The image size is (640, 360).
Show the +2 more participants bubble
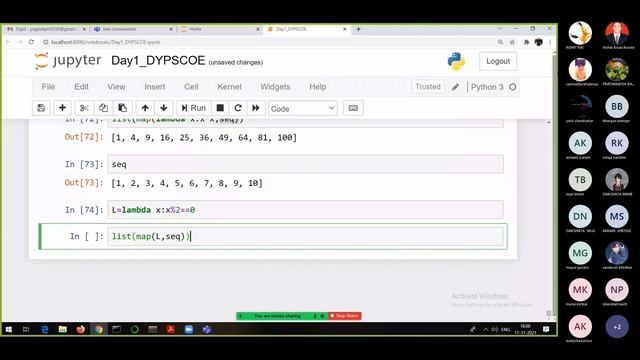[617, 327]
